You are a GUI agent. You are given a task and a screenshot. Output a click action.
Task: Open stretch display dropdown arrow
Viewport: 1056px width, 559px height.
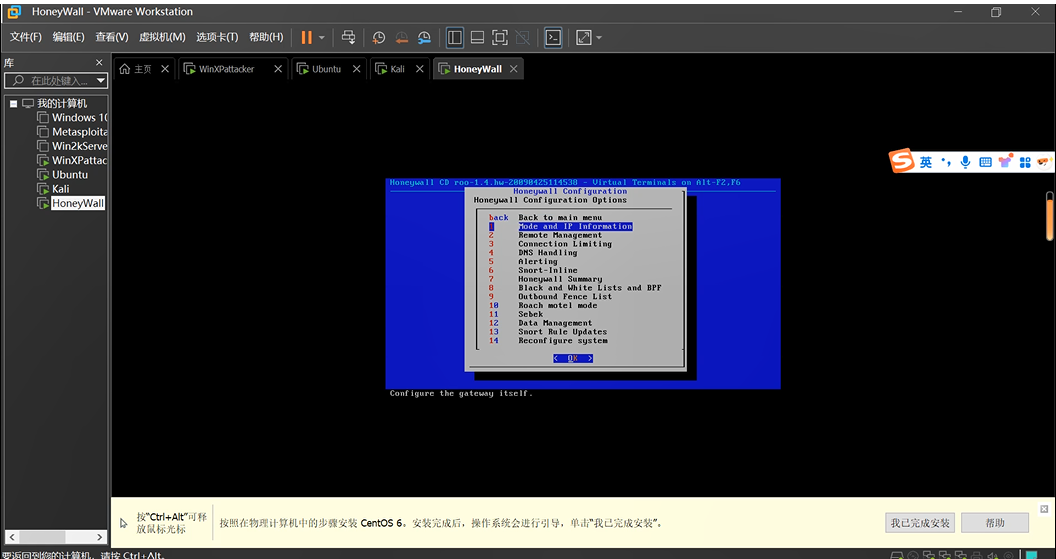[x=599, y=38]
